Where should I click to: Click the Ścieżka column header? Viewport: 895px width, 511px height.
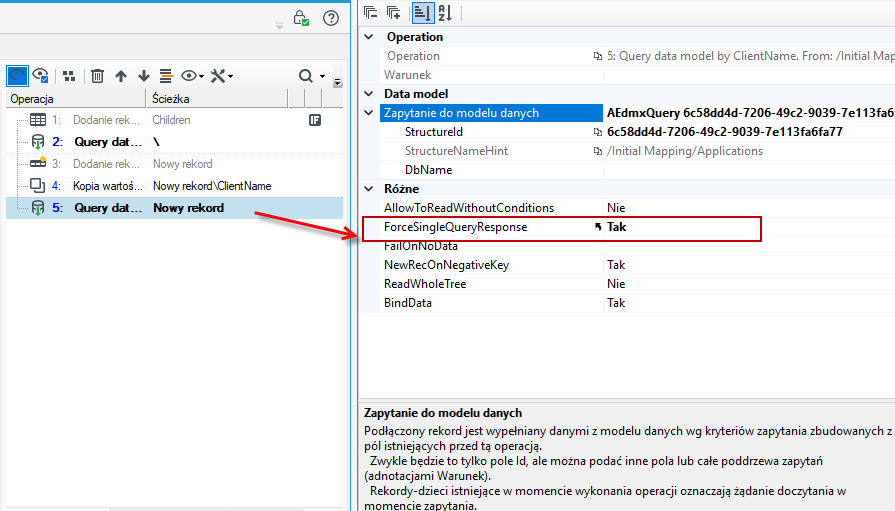tap(217, 99)
